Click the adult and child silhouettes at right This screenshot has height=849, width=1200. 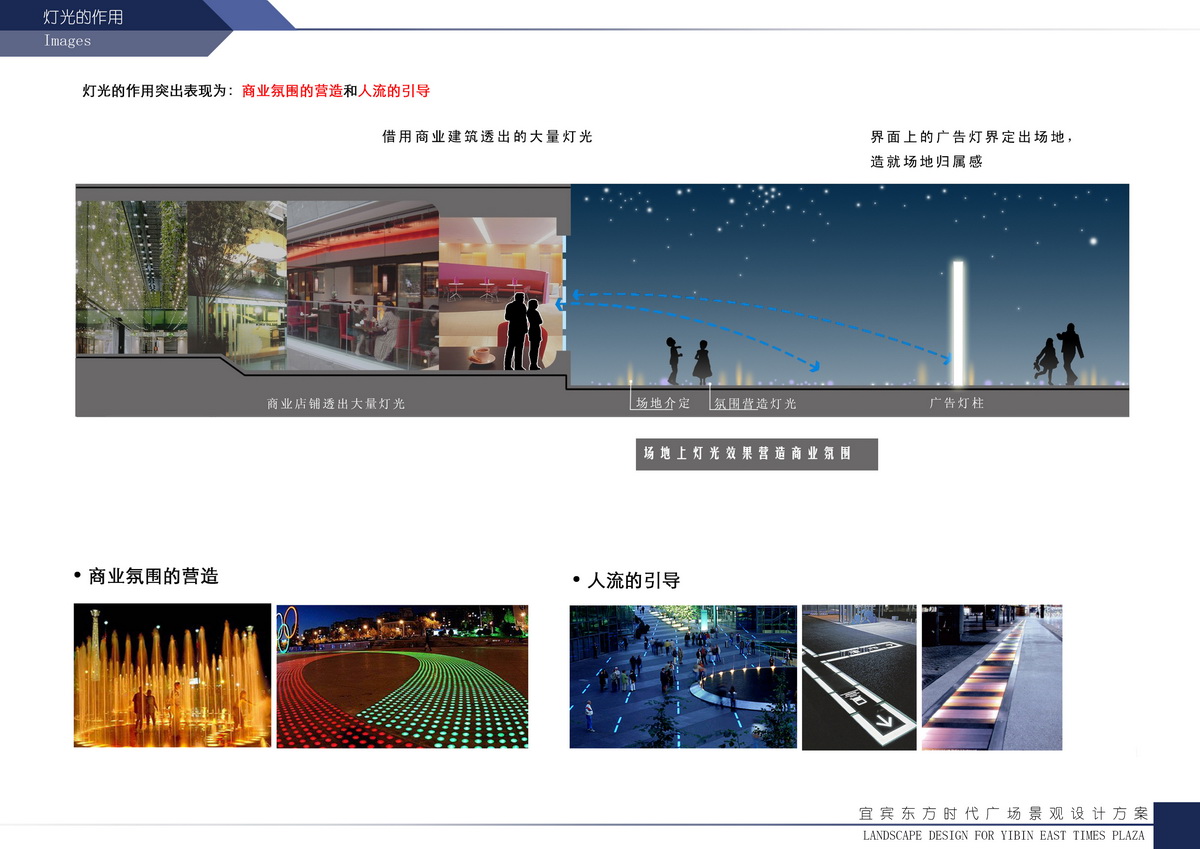click(1059, 355)
